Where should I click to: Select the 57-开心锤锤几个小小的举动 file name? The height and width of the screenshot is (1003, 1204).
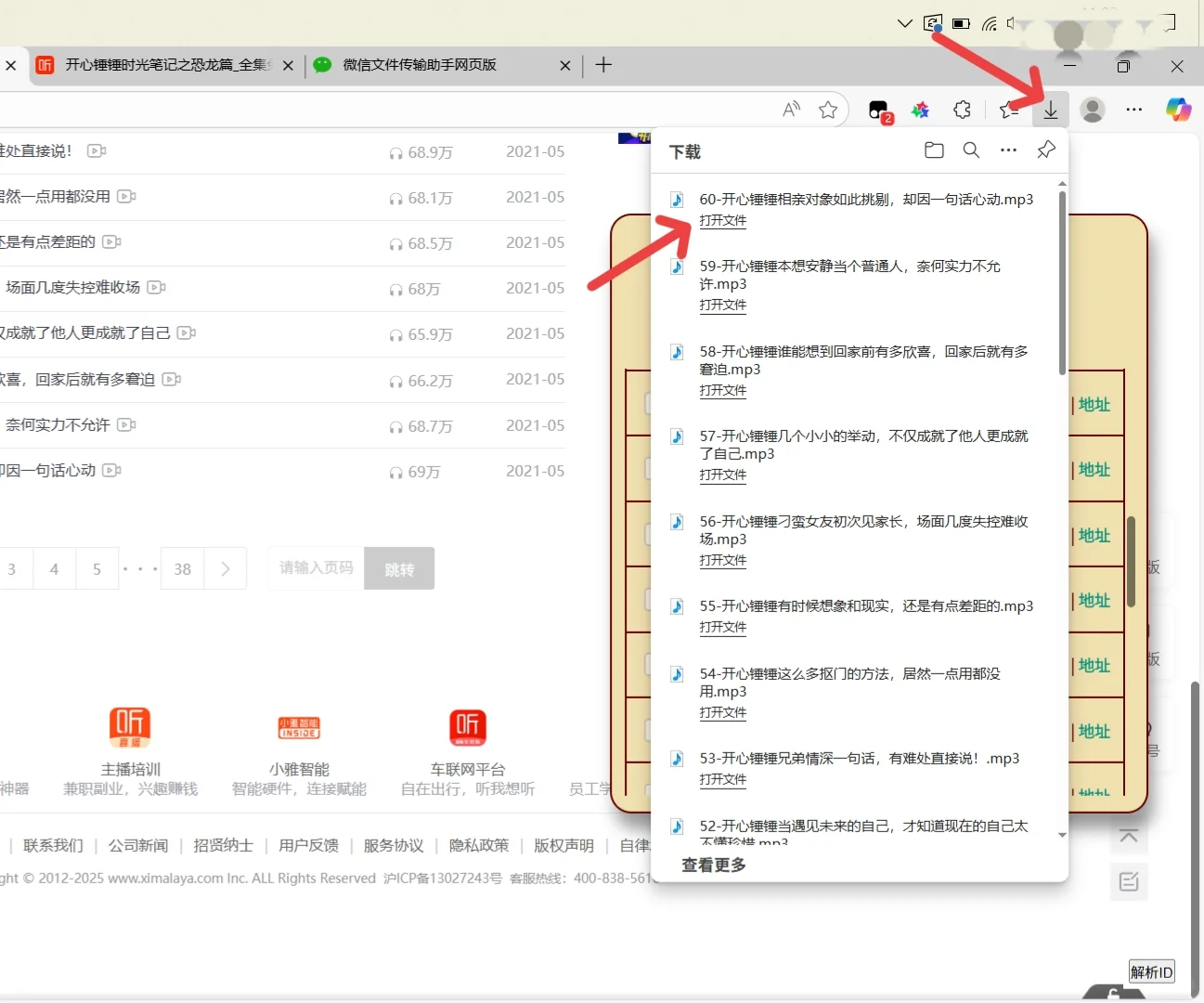click(864, 445)
